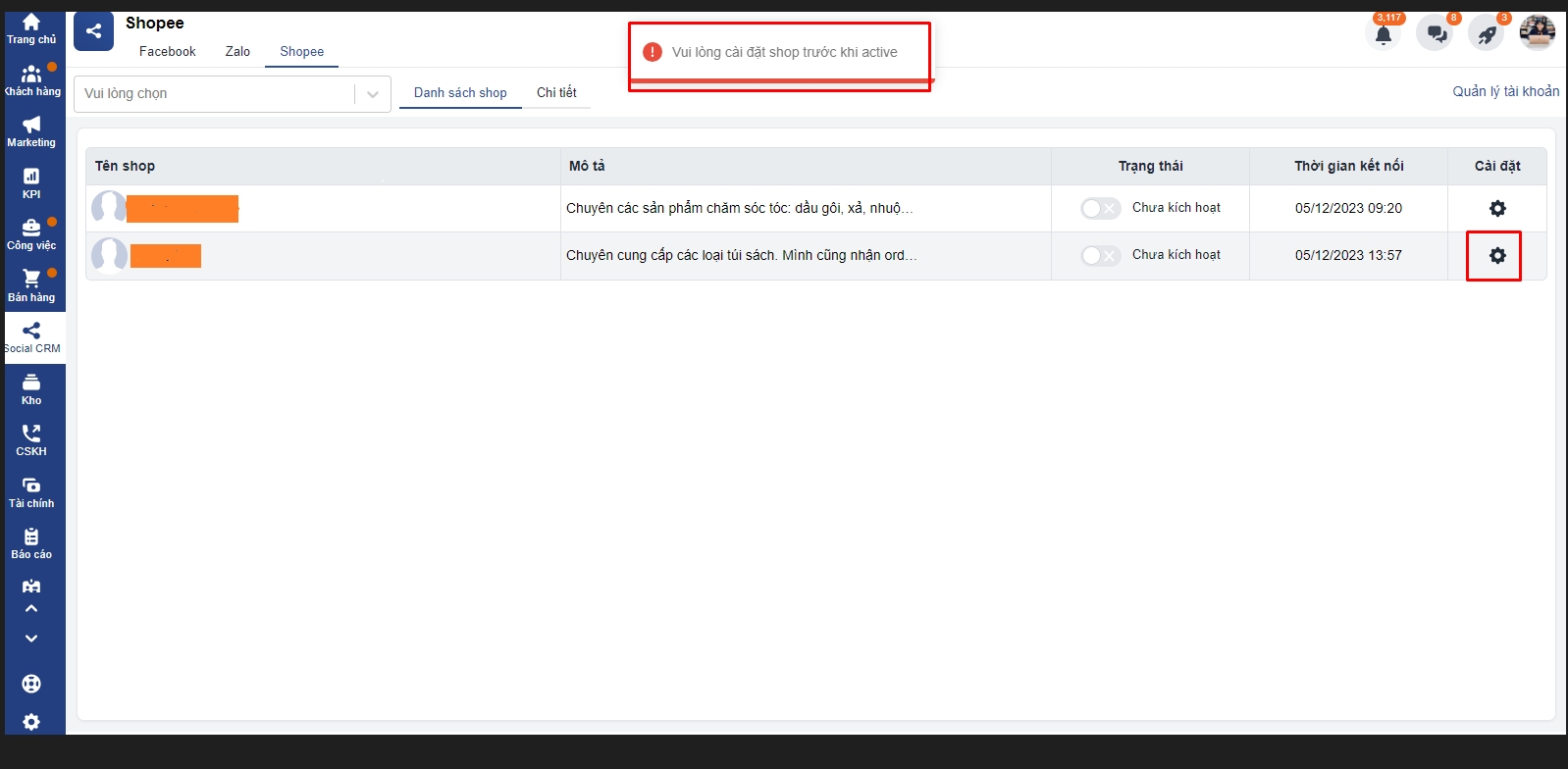
Task: Open settings gear for the first shop
Action: coord(1496,208)
